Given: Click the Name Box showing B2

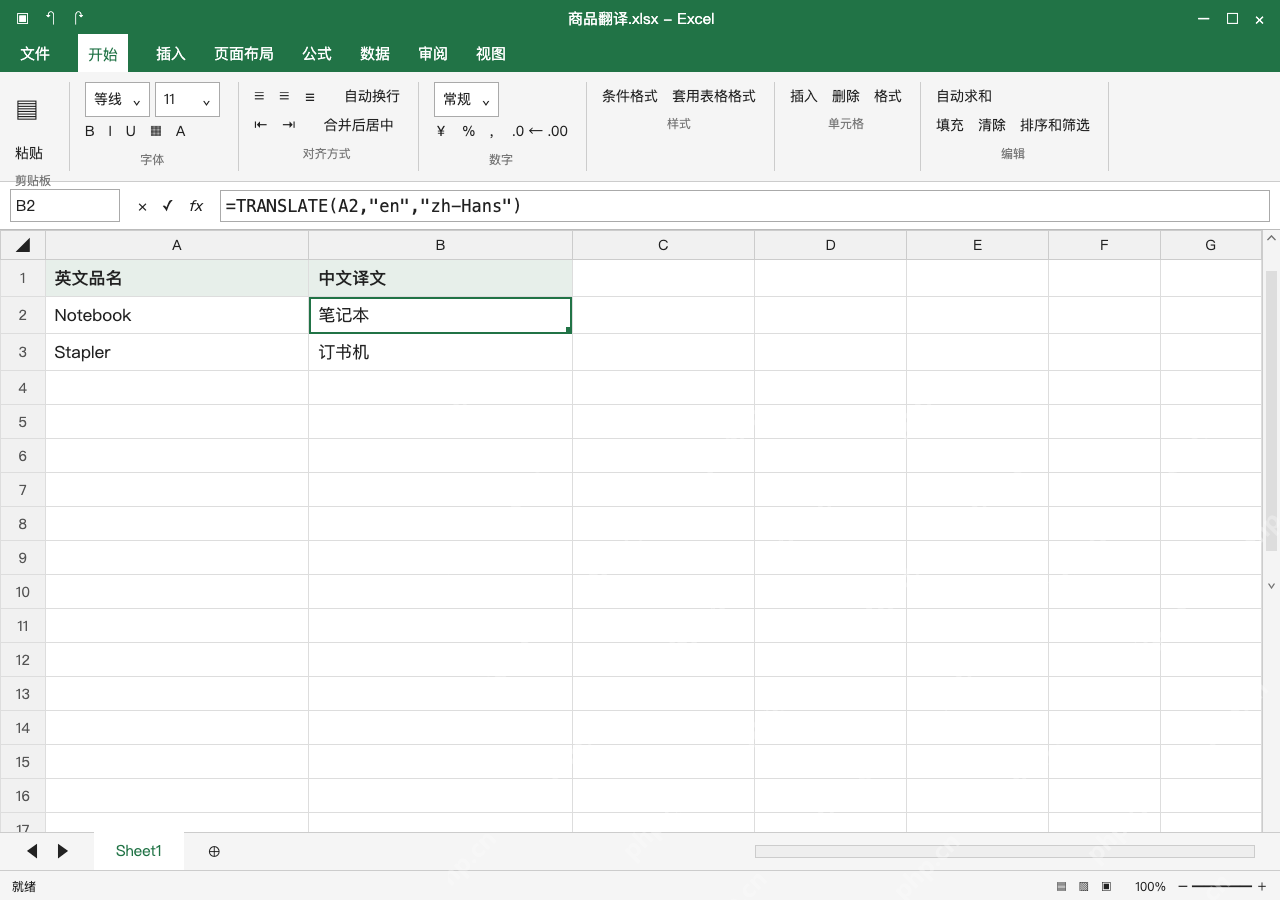Looking at the screenshot, I should pos(65,206).
